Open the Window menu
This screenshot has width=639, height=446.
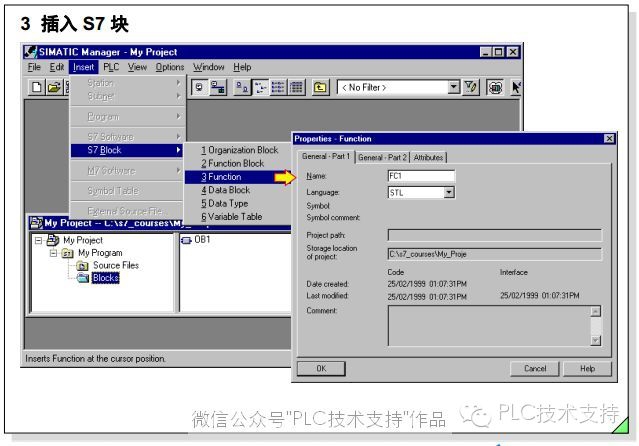209,67
